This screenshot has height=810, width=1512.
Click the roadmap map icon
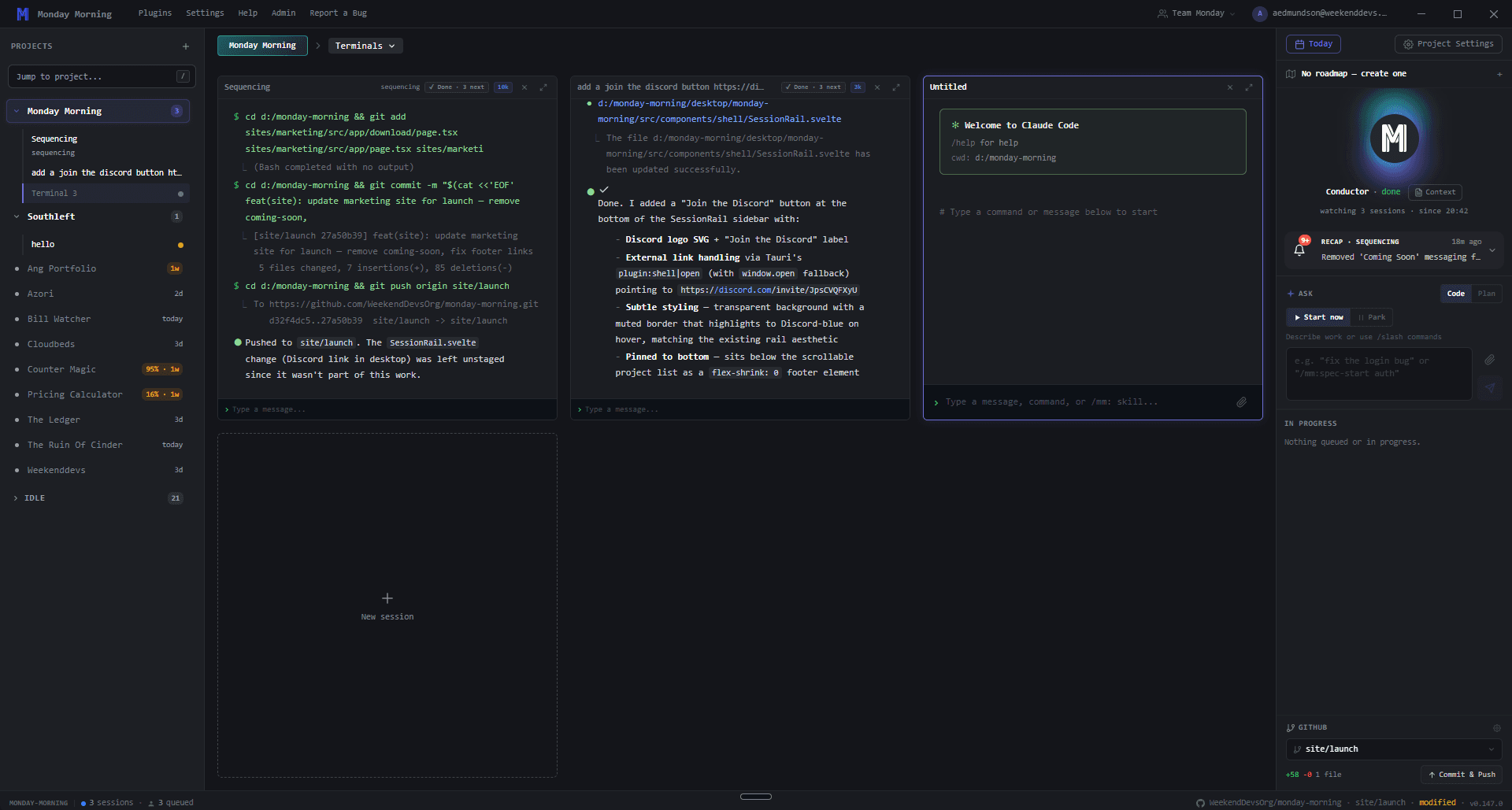[1291, 74]
